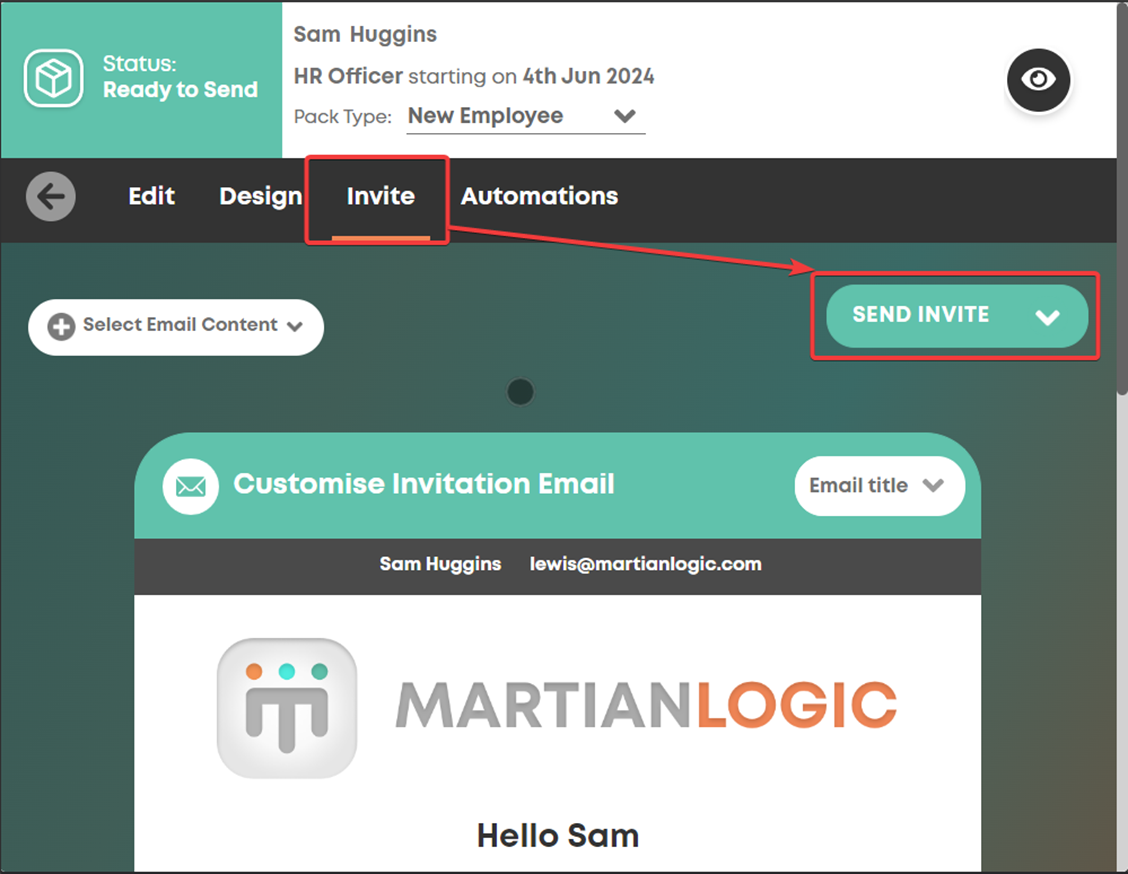Screen dimensions: 1128x874
Task: Click the Sam Huggins header name
Action: pyautogui.click(x=365, y=35)
